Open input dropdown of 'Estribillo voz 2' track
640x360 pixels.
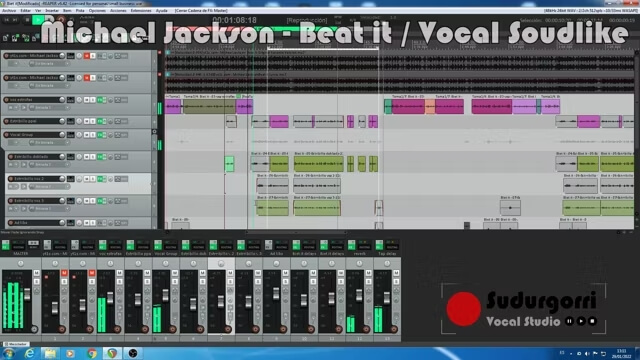(49, 187)
